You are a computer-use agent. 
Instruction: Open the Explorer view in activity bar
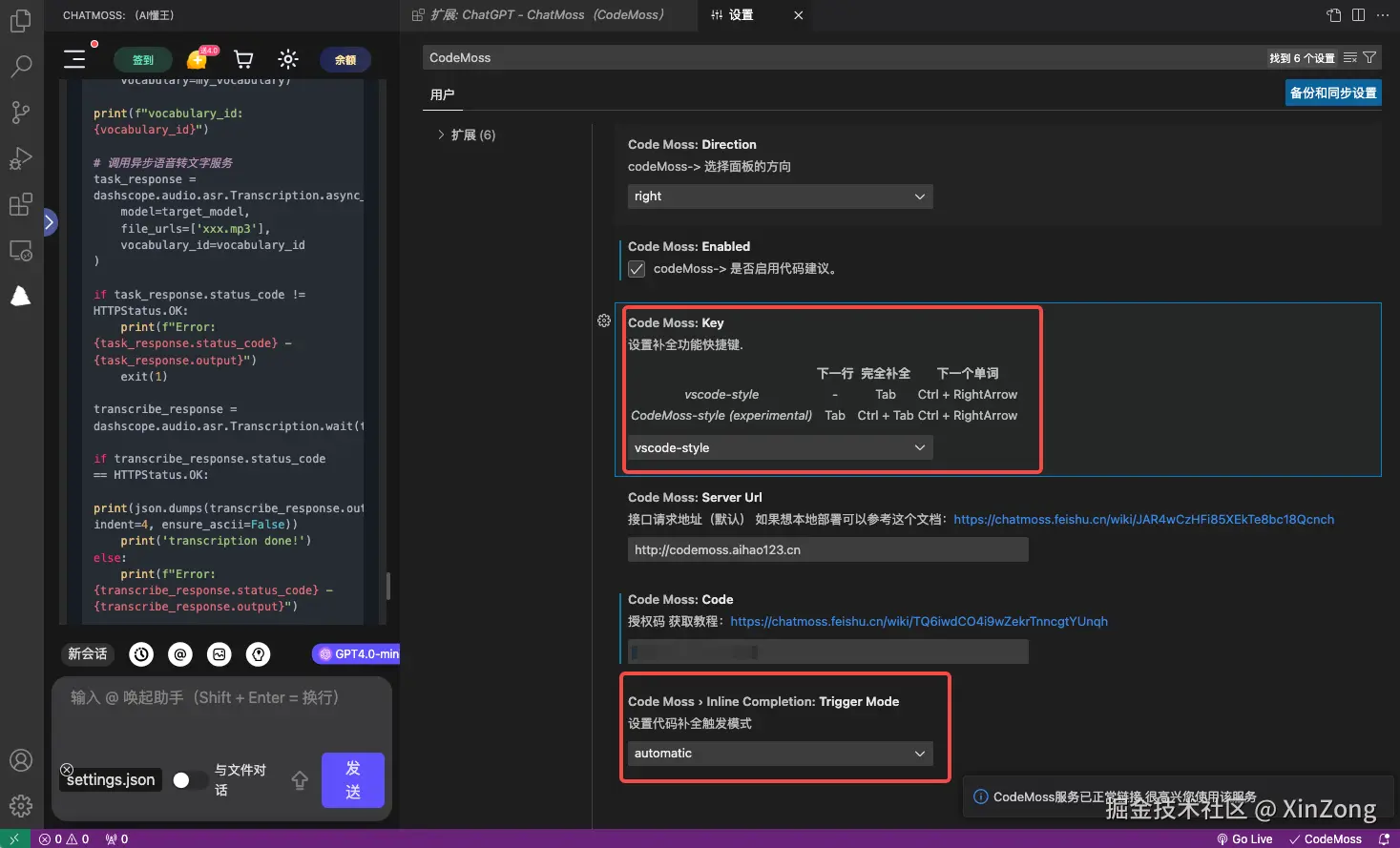tap(21, 21)
